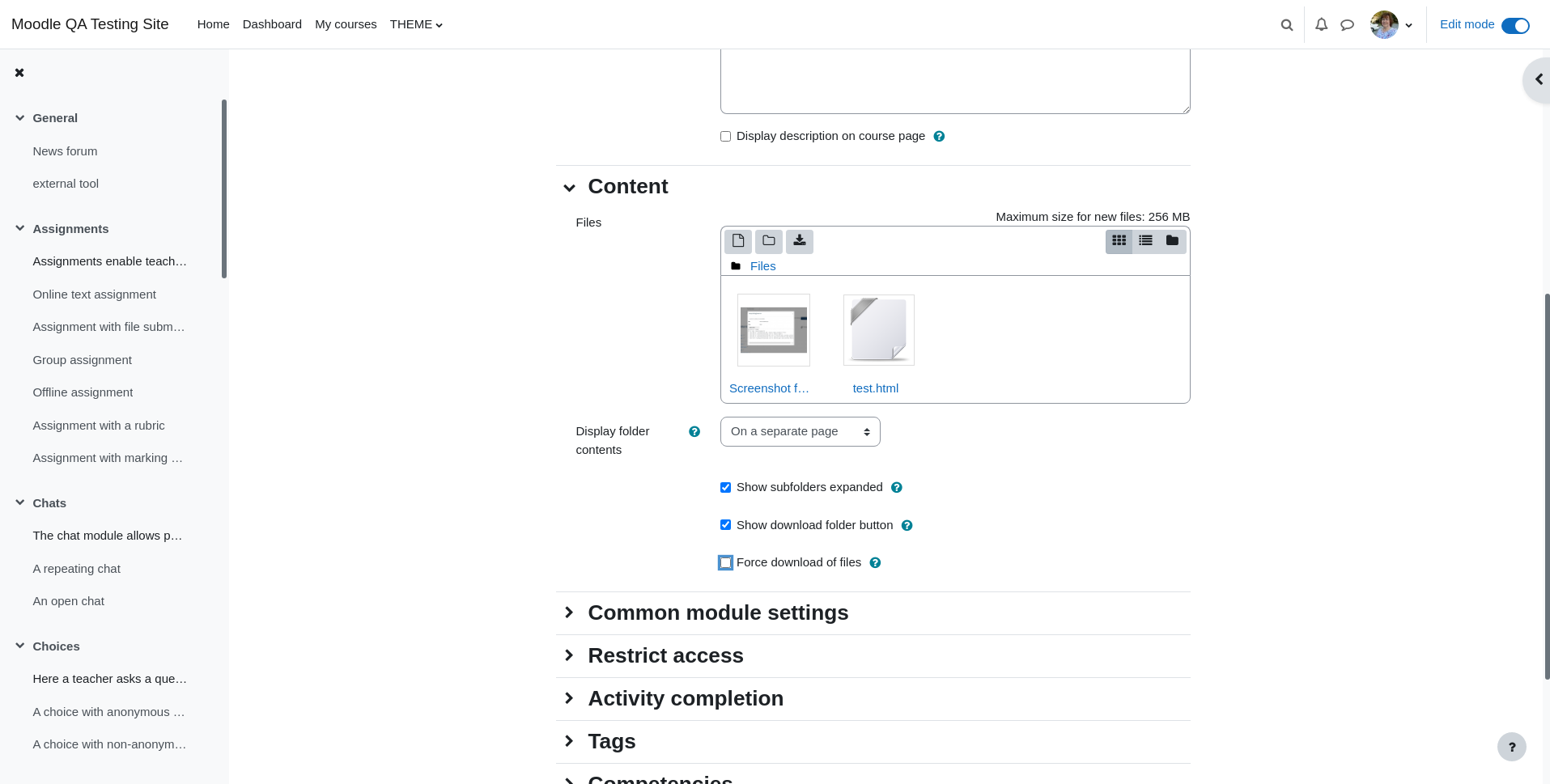The image size is (1550, 784).
Task: Click the Screenshot file thumbnail
Action: tap(773, 330)
